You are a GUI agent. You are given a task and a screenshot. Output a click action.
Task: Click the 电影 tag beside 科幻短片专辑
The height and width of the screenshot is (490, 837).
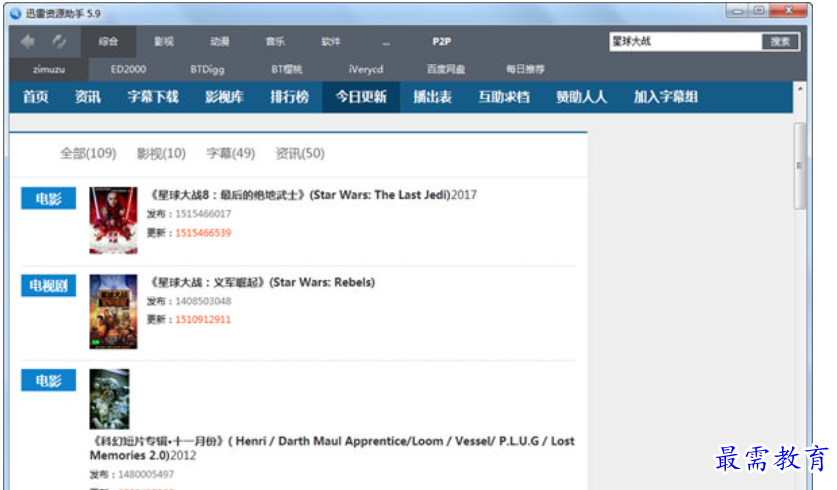pyautogui.click(x=49, y=381)
